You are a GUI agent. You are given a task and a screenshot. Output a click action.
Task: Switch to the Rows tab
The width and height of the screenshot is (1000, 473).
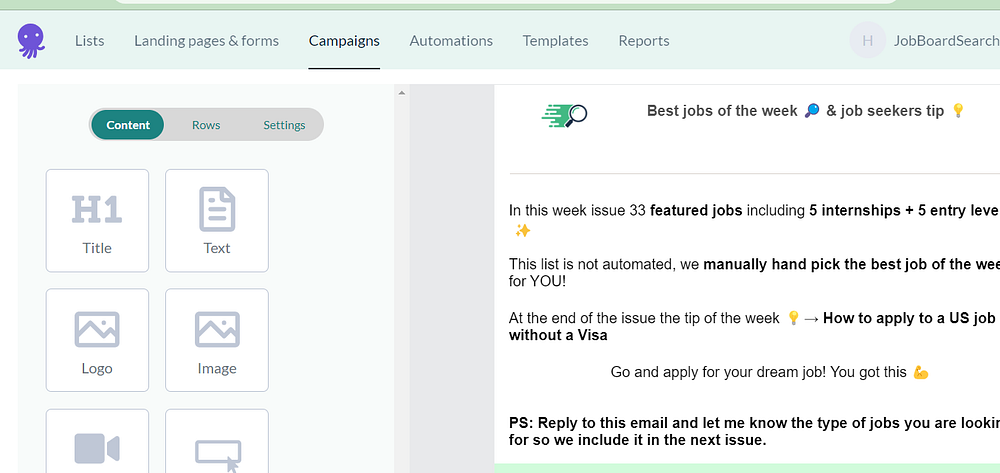206,125
